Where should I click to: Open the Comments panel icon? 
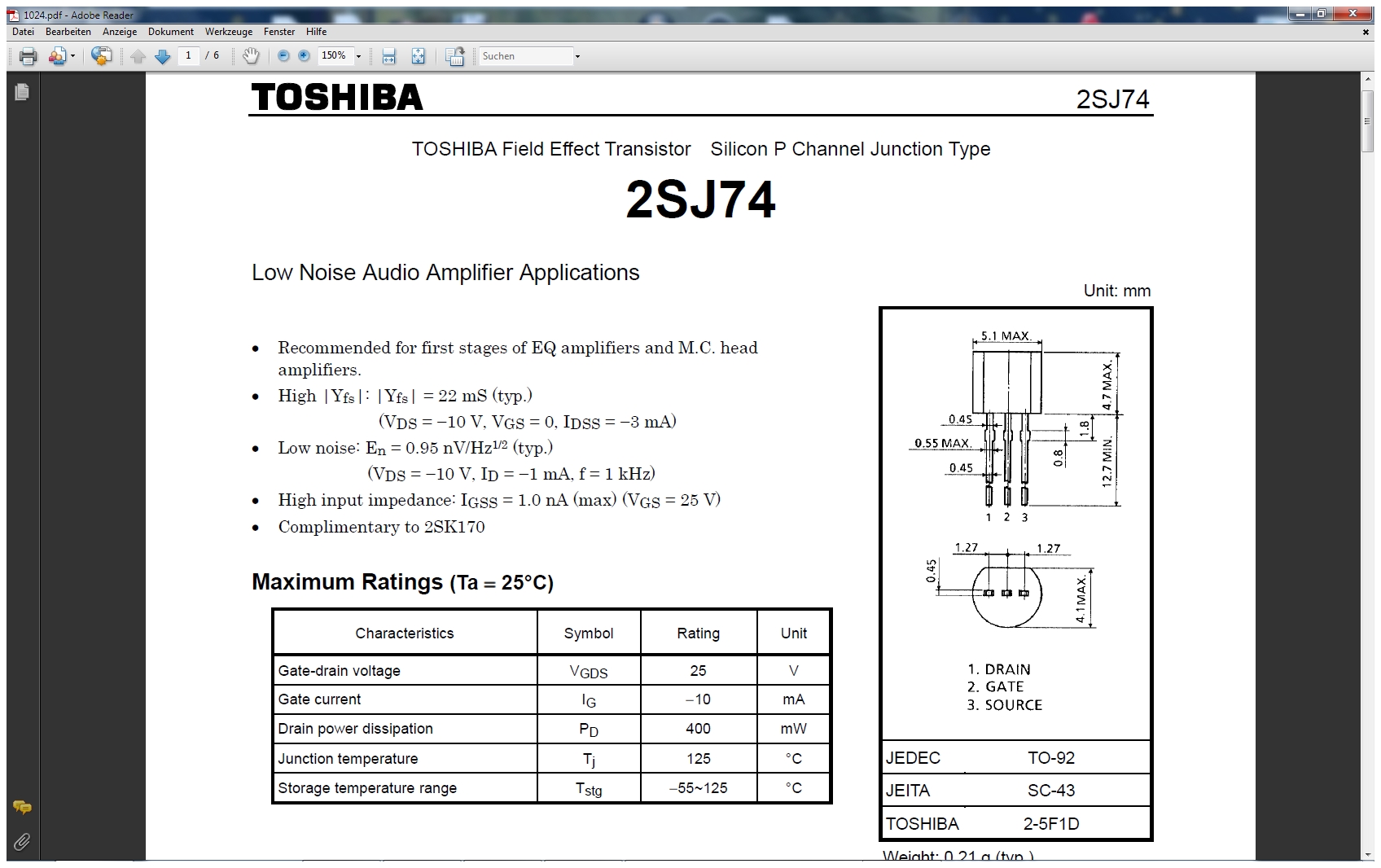click(x=22, y=807)
